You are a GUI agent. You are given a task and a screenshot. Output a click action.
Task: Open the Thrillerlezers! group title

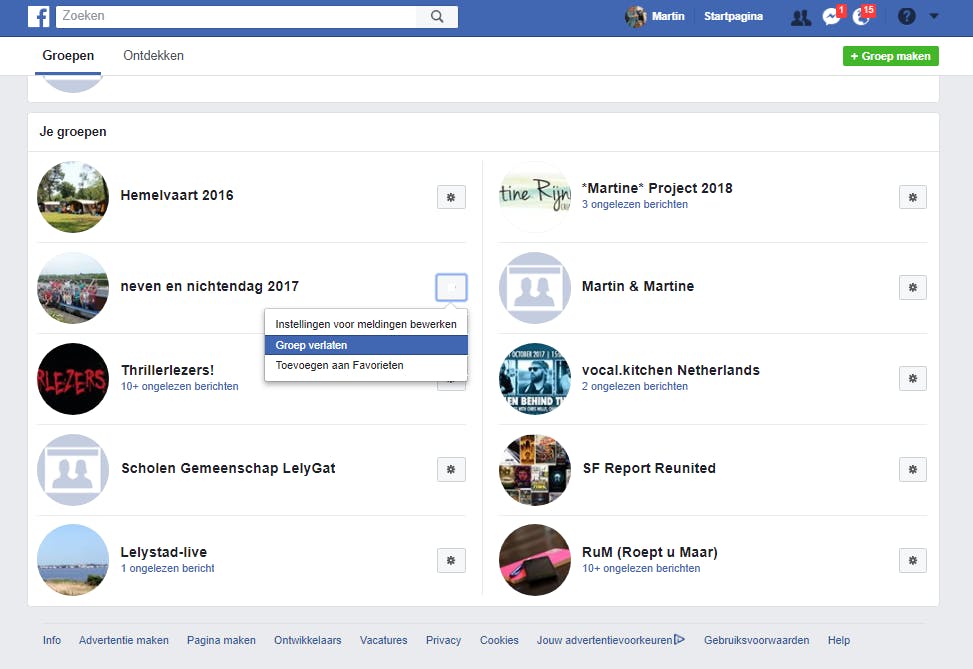tap(168, 370)
